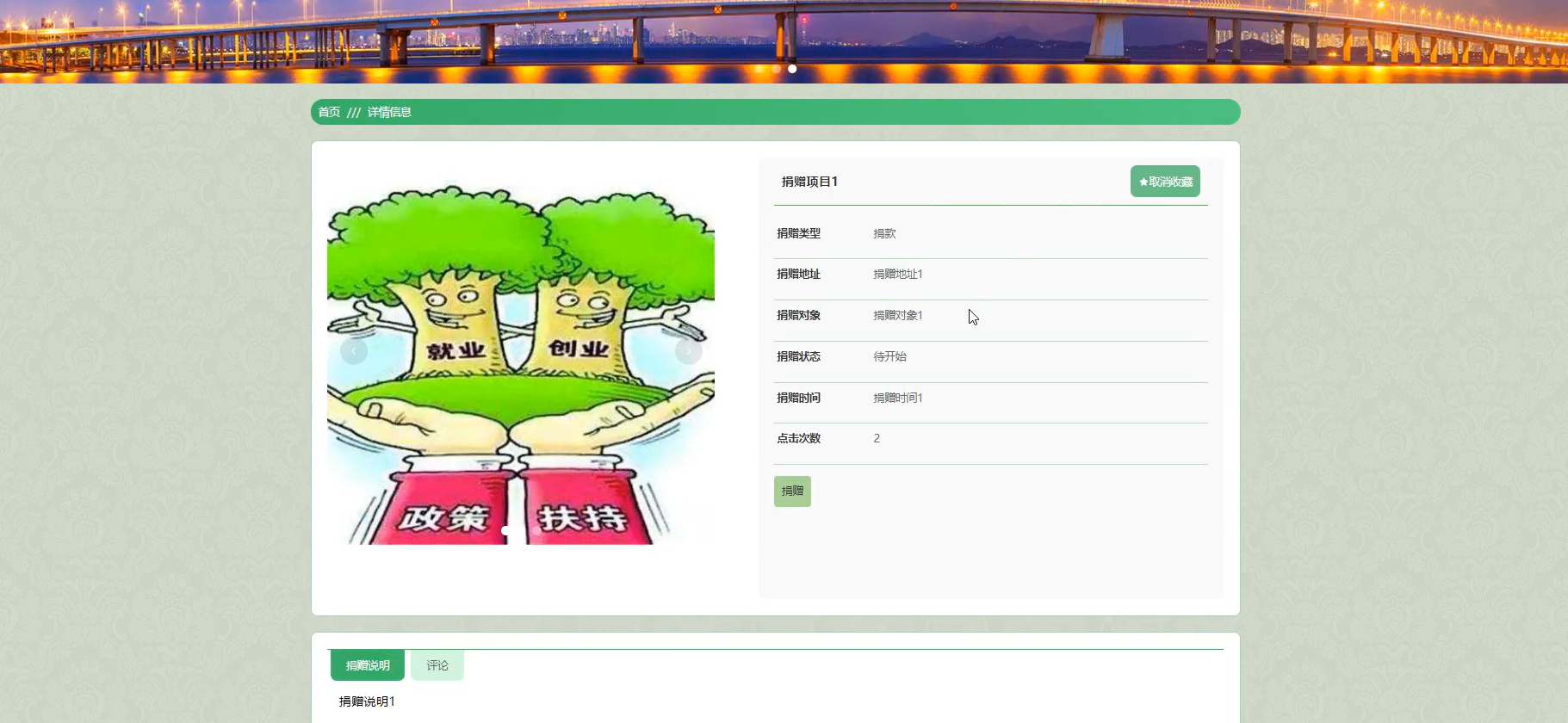Click the click count value 2
Screen dimensions: 1568x723
click(x=877, y=438)
